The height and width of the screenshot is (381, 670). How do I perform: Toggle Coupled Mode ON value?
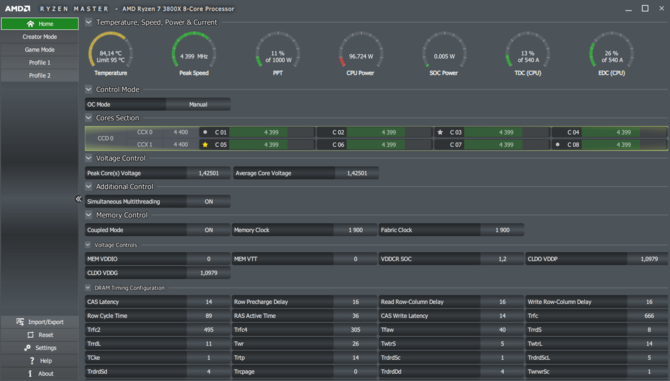click(x=209, y=230)
